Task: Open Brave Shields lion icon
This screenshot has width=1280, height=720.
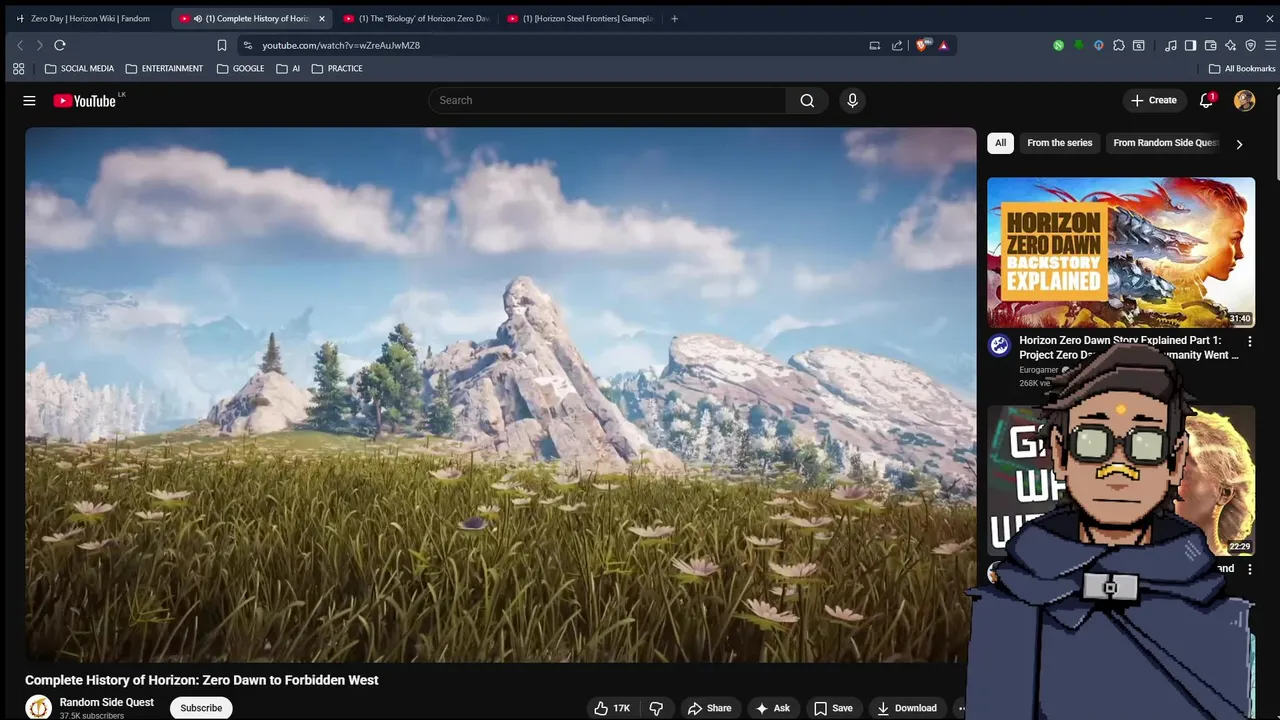Action: (922, 45)
